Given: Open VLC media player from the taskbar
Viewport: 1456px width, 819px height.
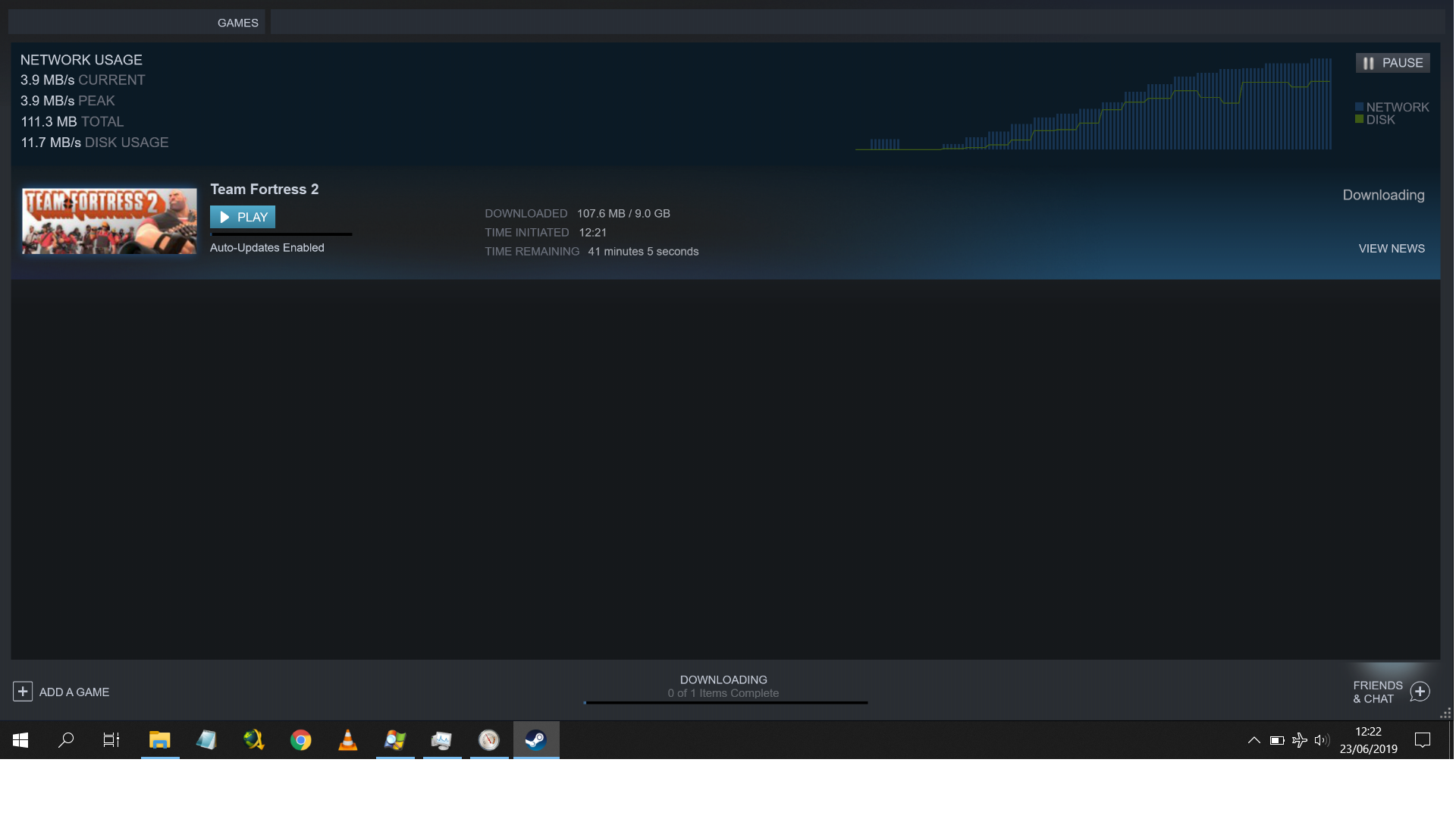Looking at the screenshot, I should 348,740.
